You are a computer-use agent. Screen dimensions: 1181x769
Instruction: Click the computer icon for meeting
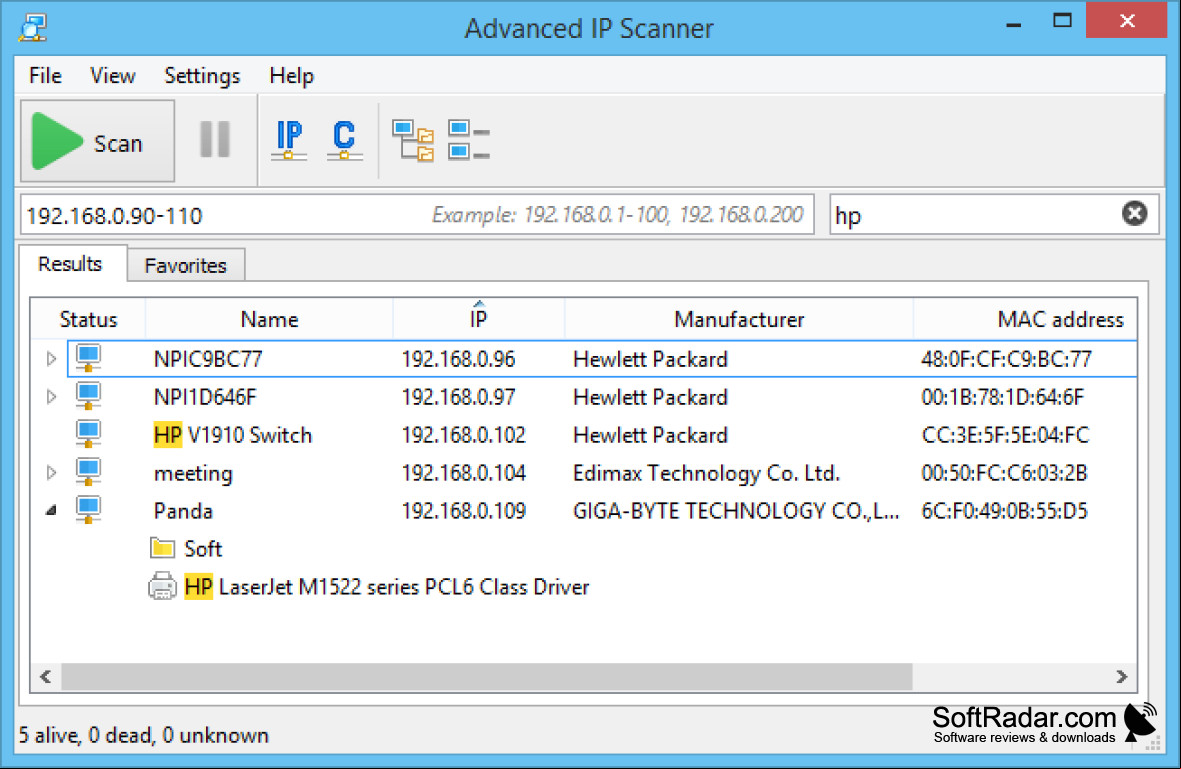tap(88, 471)
